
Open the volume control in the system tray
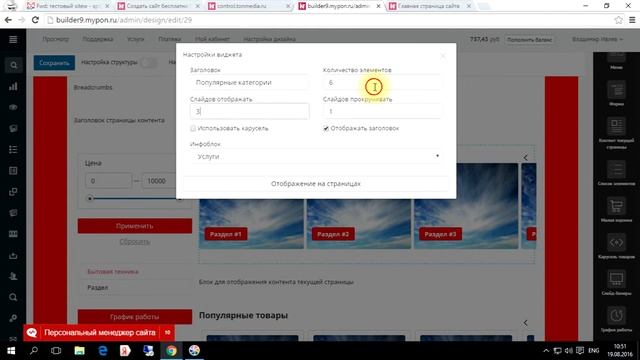click(x=569, y=351)
